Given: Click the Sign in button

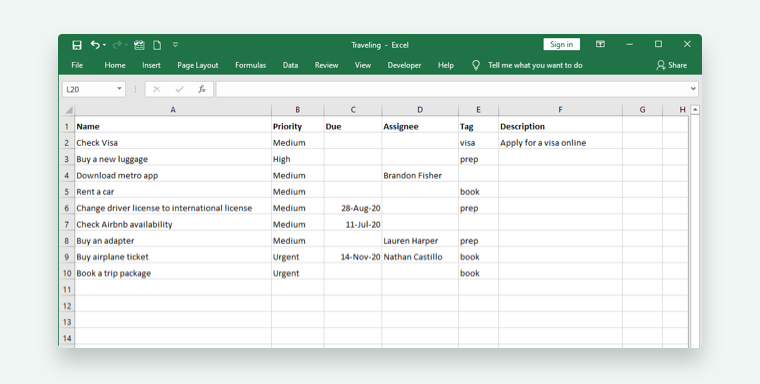Looking at the screenshot, I should coord(561,44).
